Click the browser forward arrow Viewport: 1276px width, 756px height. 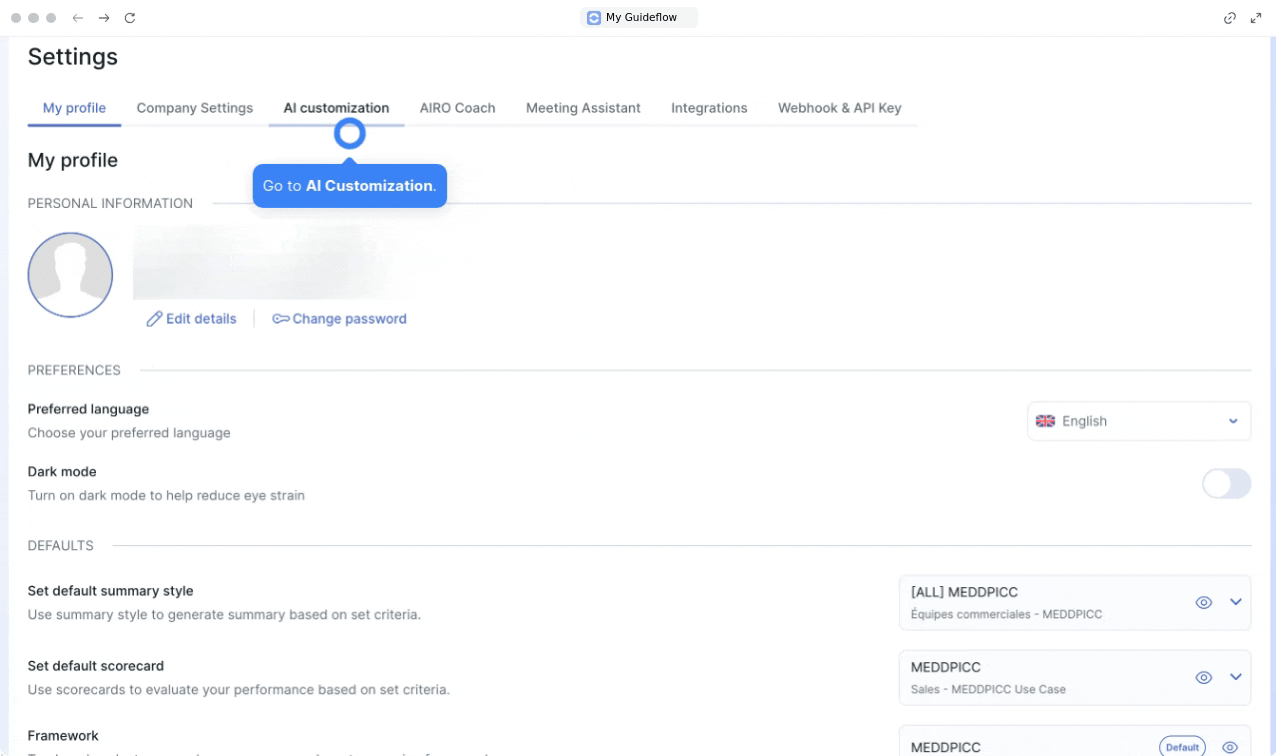104,18
